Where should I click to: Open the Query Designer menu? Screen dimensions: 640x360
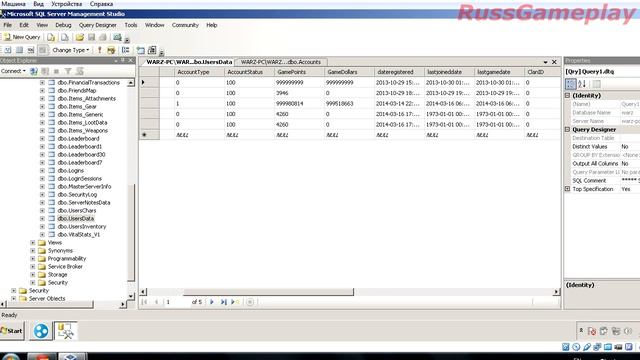[x=98, y=25]
